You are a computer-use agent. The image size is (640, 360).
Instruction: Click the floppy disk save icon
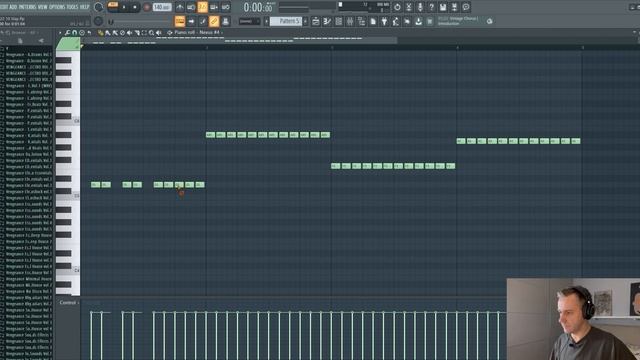point(443,7)
